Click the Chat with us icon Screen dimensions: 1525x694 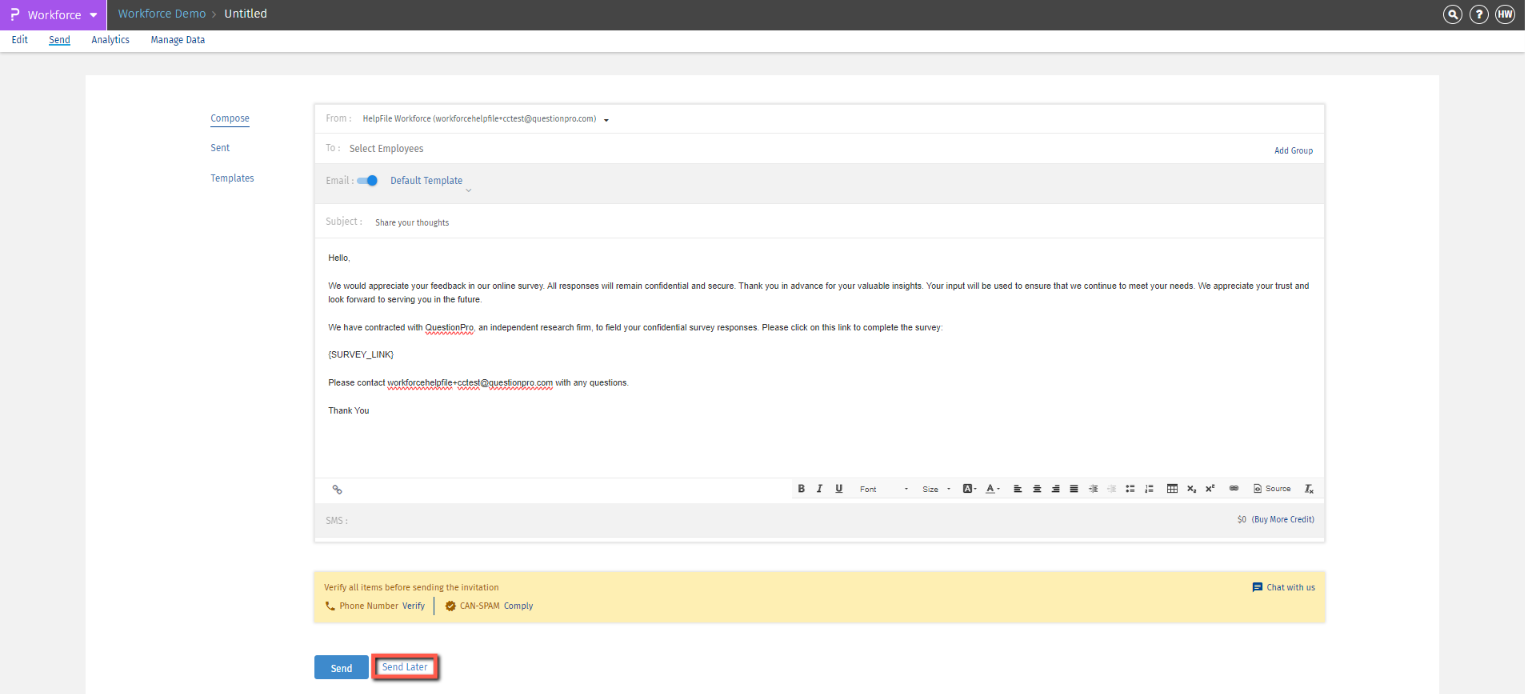pos(1257,587)
